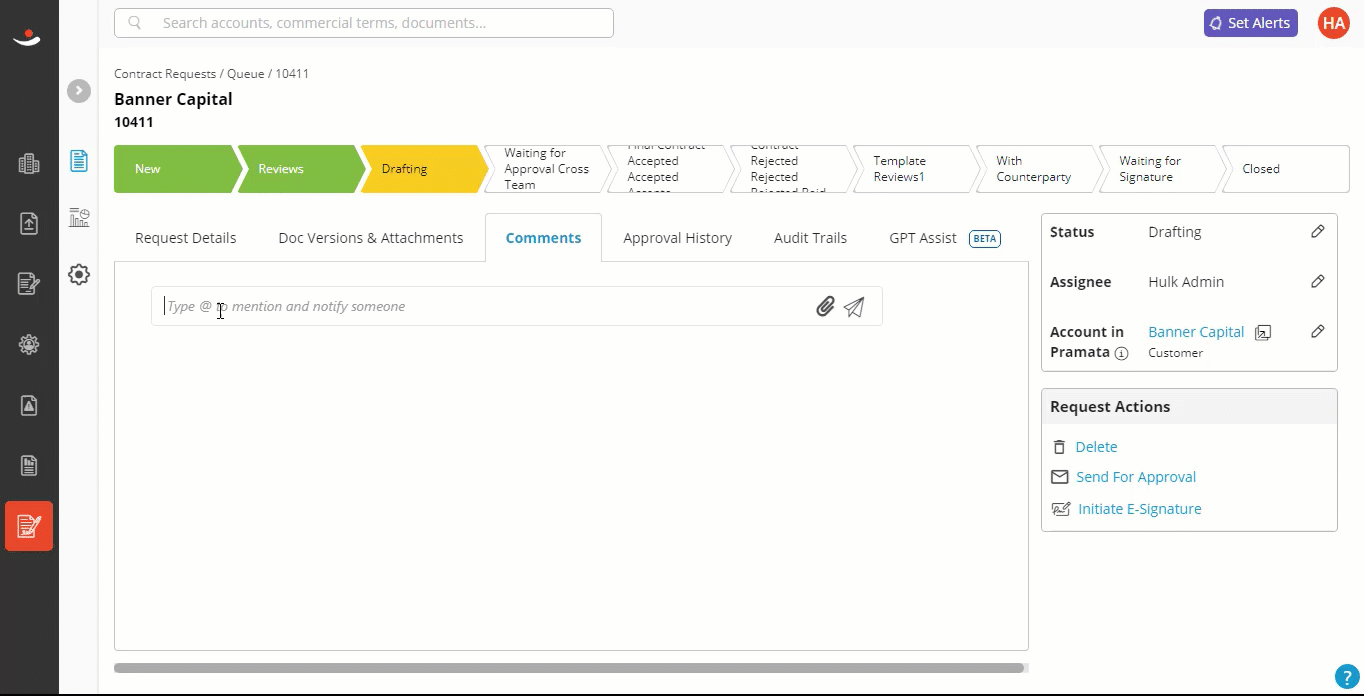Image resolution: width=1364 pixels, height=696 pixels.
Task: Click the 10411 request number under heading
Action: click(134, 123)
